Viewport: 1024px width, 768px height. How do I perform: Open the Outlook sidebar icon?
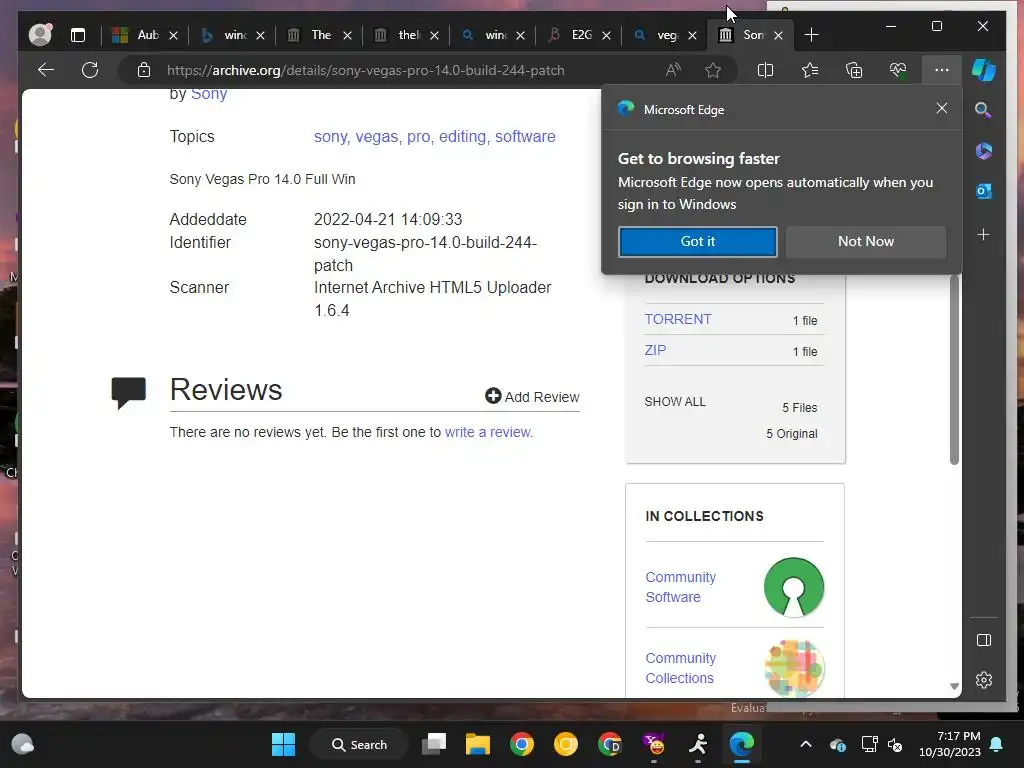coord(984,191)
